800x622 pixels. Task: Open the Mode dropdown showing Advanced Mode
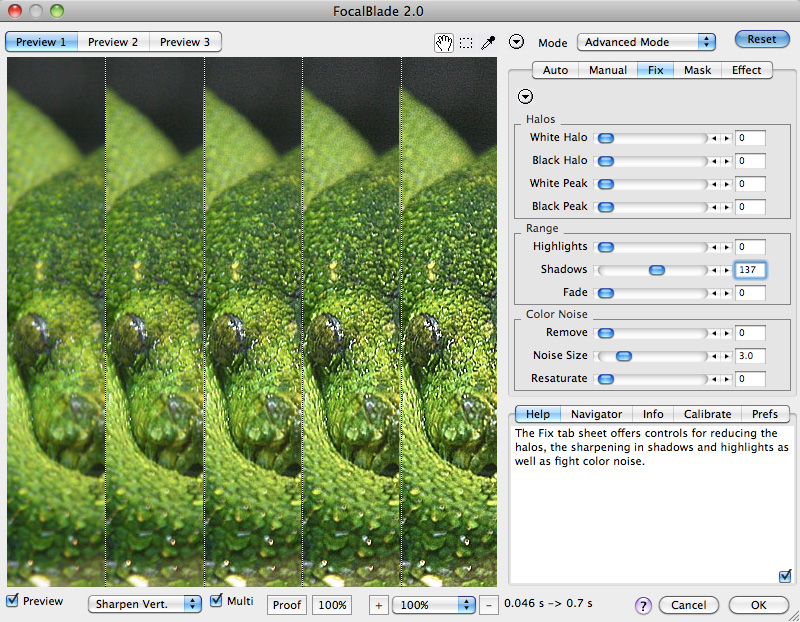[647, 42]
